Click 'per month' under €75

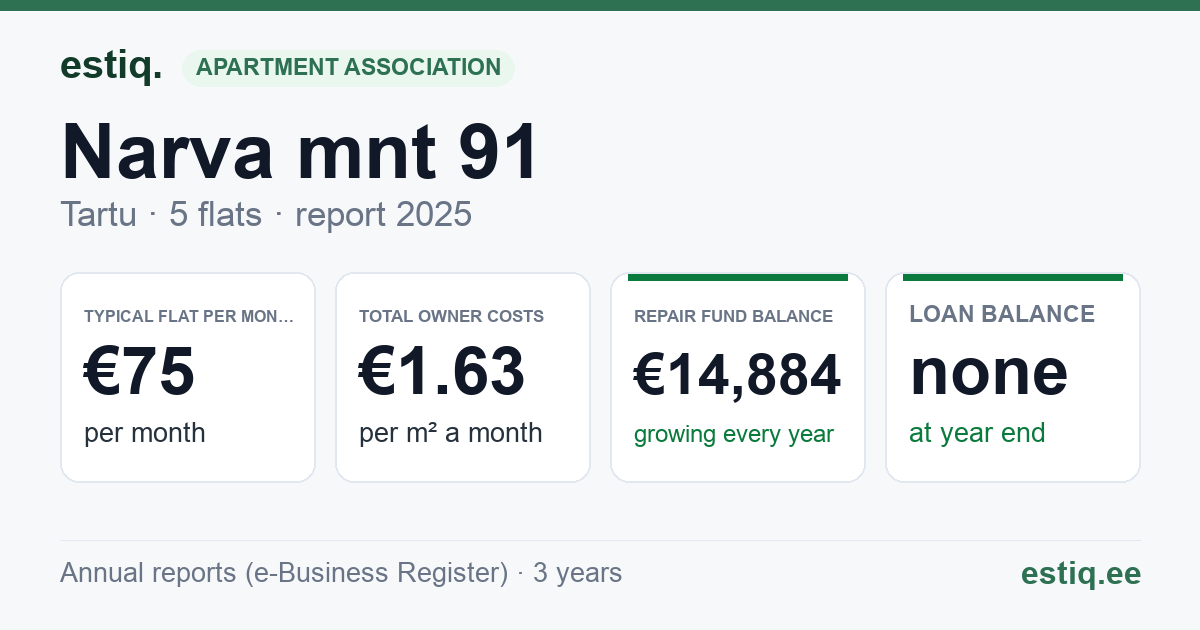[145, 433]
